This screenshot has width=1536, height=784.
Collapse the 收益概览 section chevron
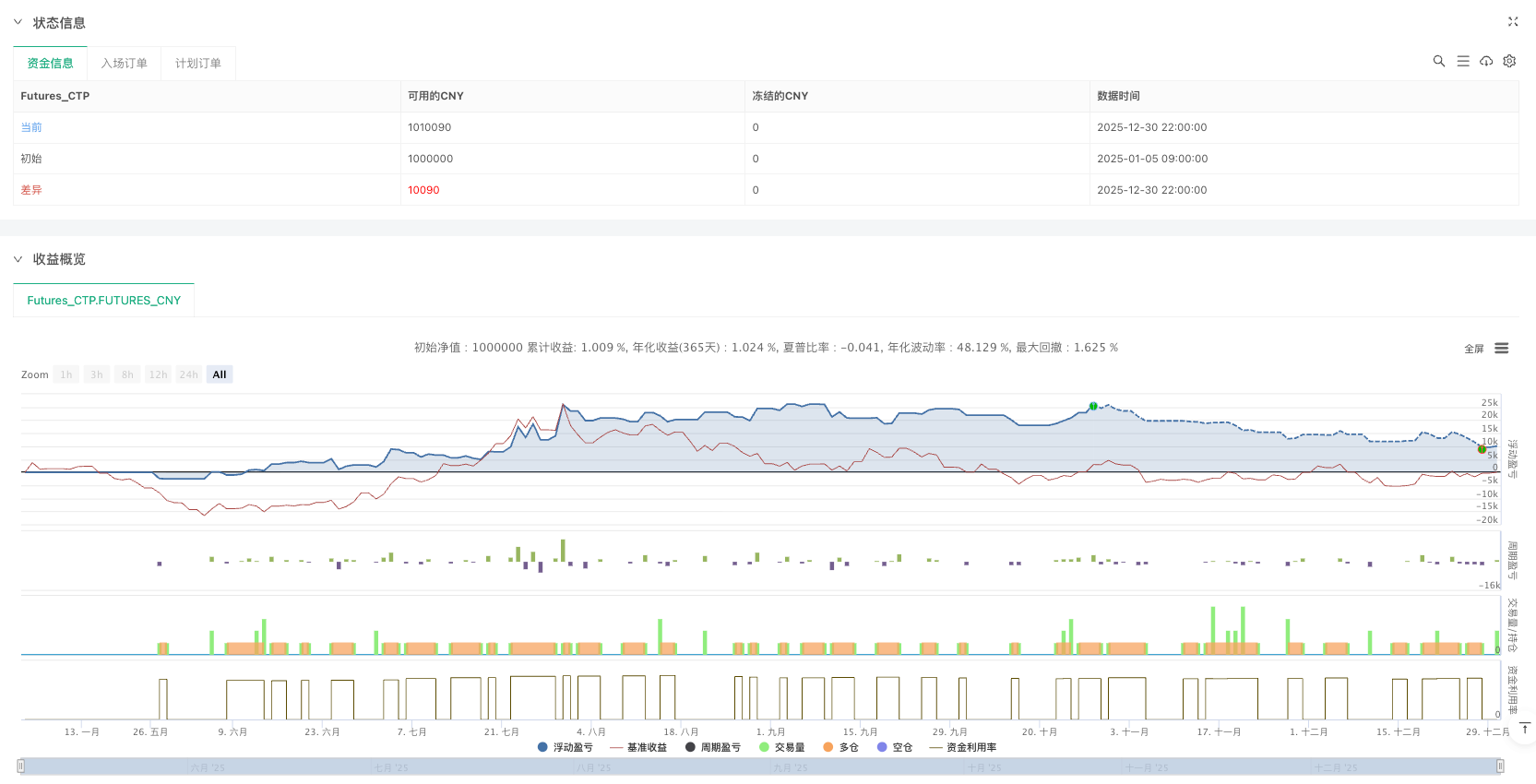tap(18, 259)
